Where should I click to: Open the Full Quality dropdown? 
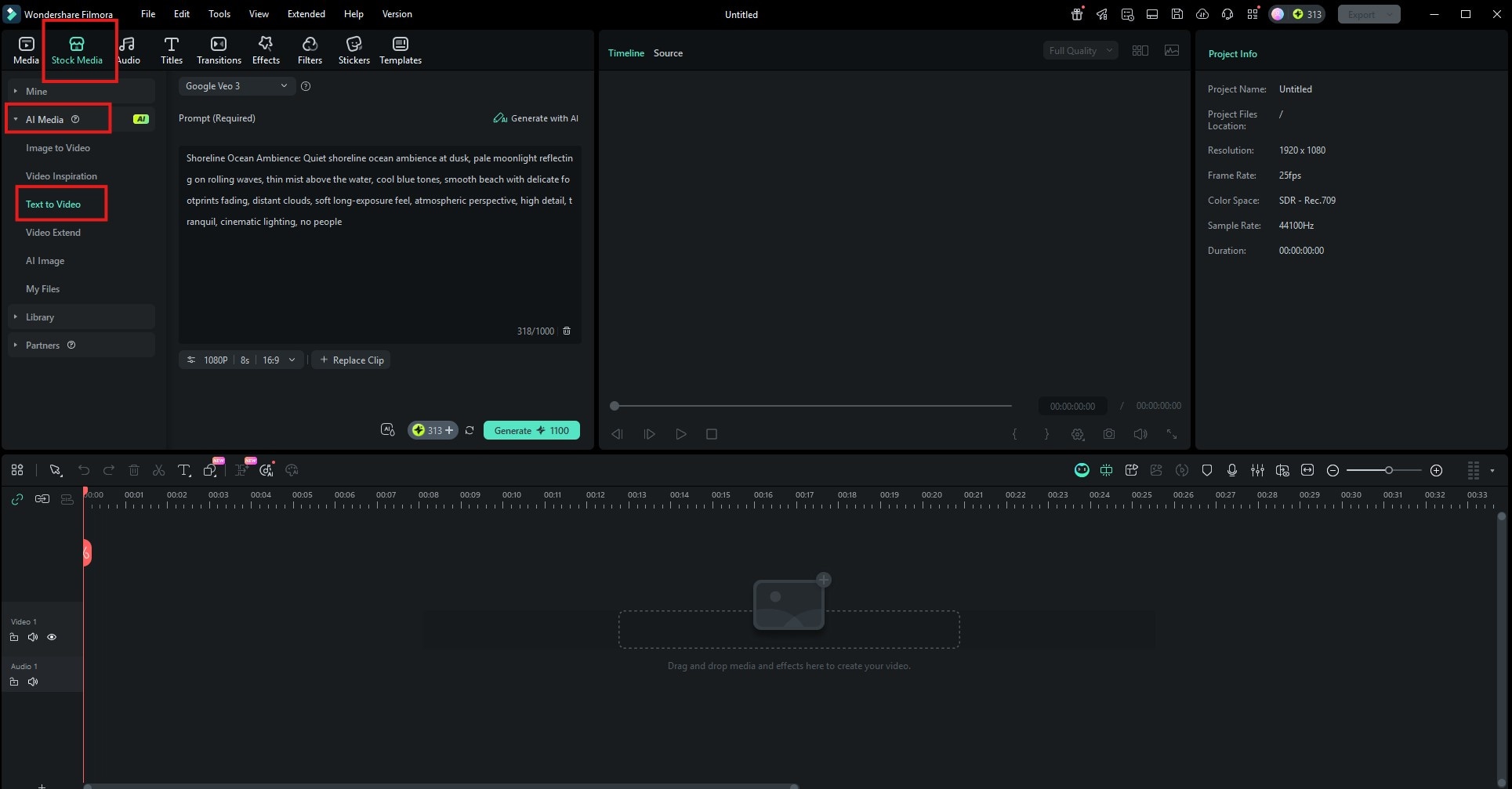tap(1080, 51)
